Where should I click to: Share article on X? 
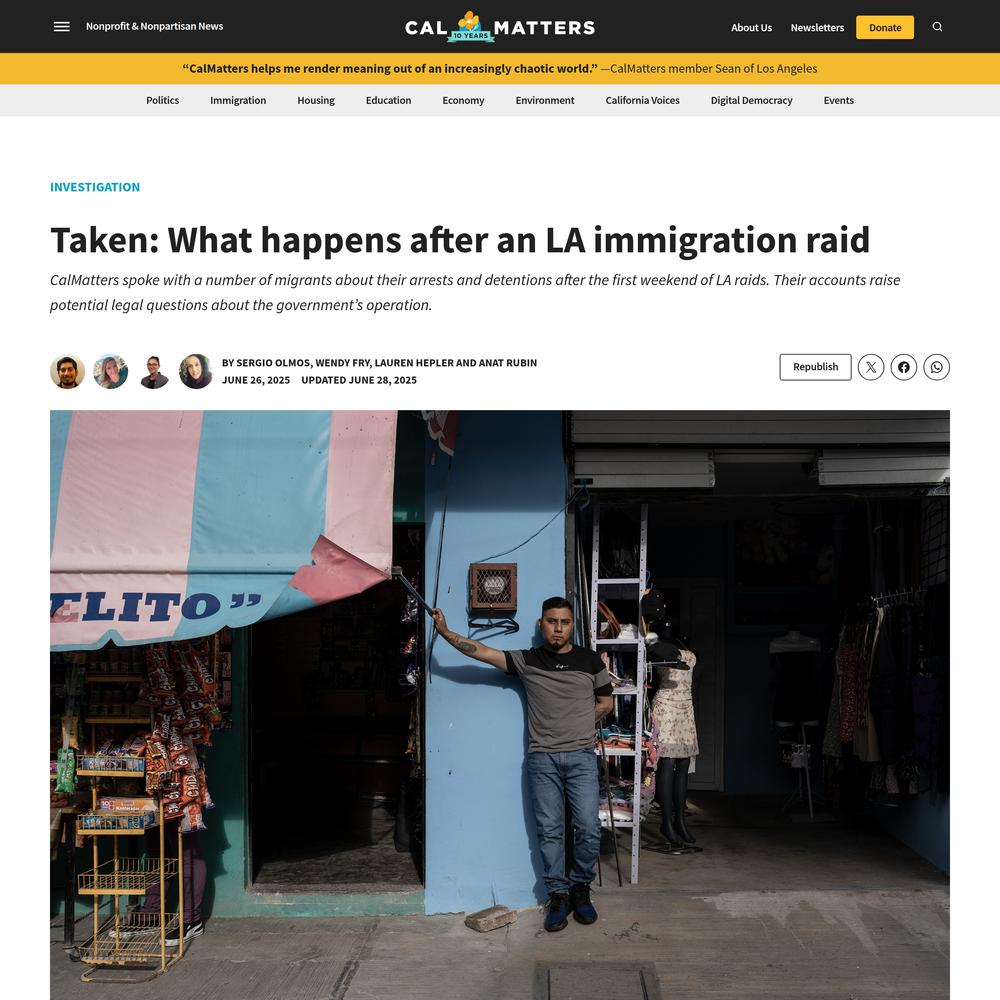pyautogui.click(x=871, y=367)
